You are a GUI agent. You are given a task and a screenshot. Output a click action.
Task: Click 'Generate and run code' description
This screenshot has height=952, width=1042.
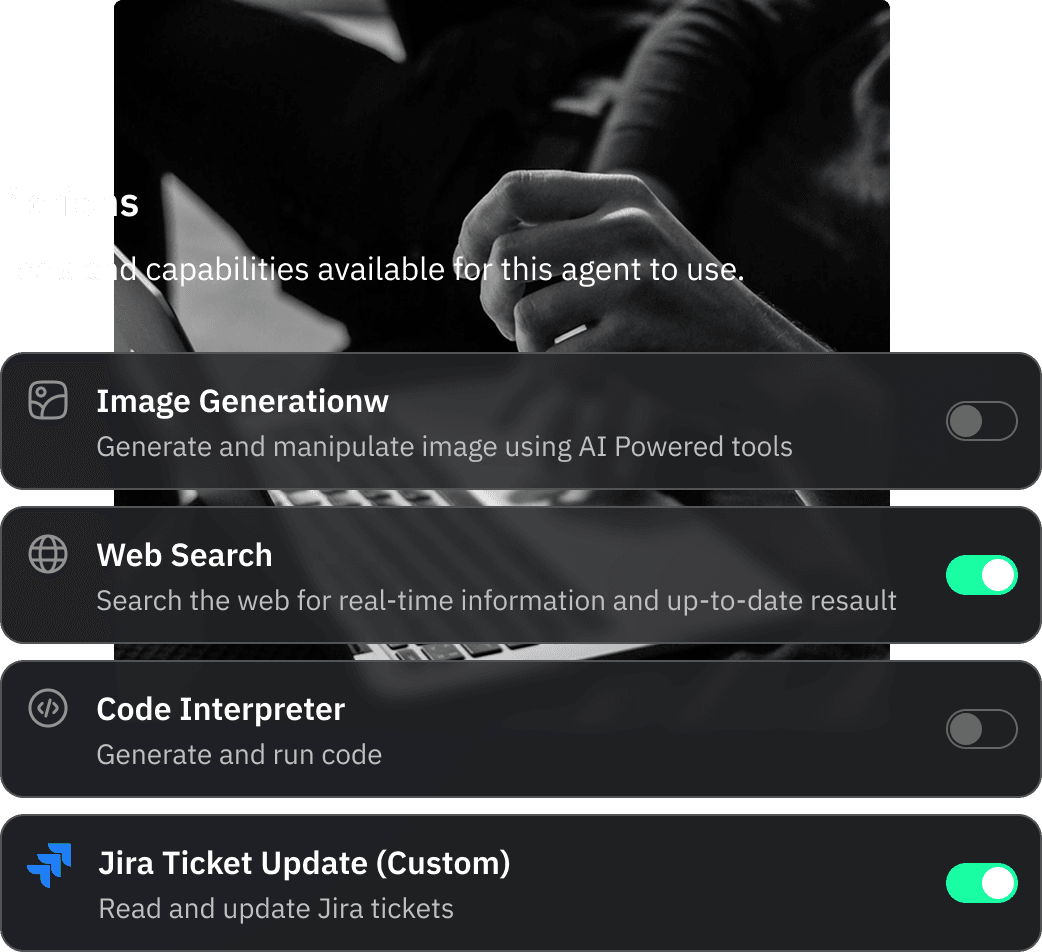coord(239,755)
